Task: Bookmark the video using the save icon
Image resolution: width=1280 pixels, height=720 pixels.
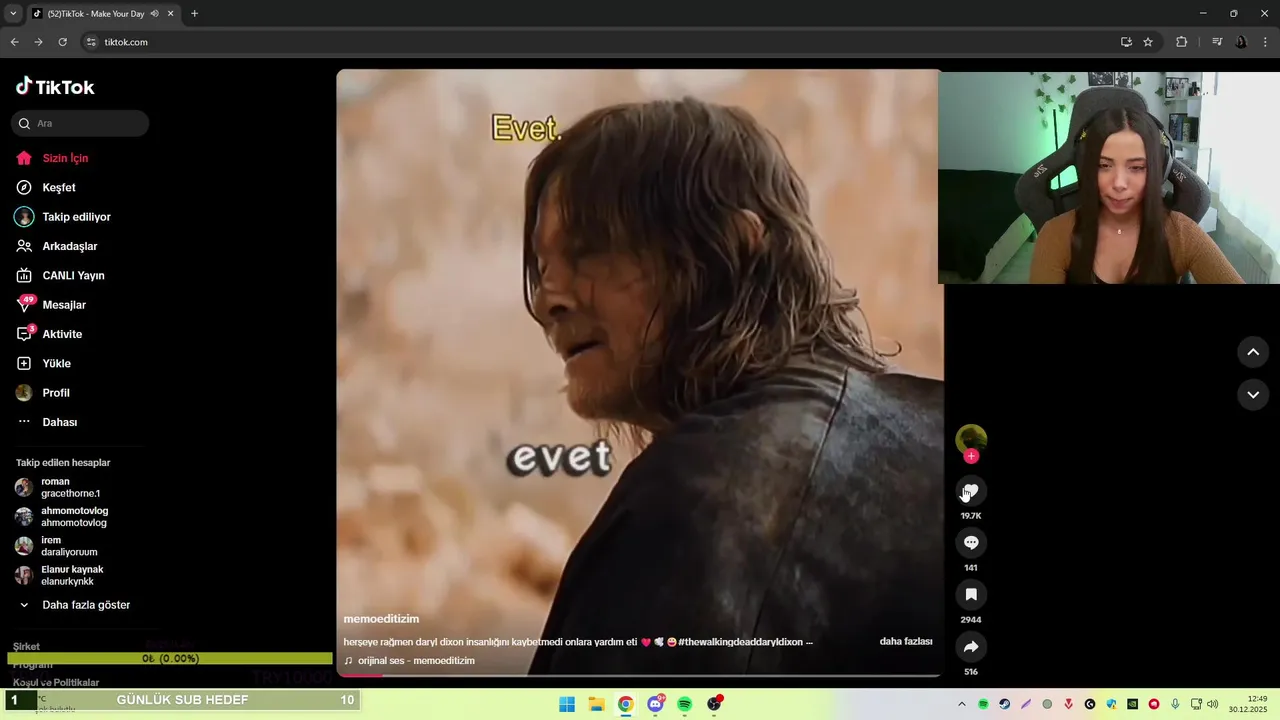Action: (971, 595)
